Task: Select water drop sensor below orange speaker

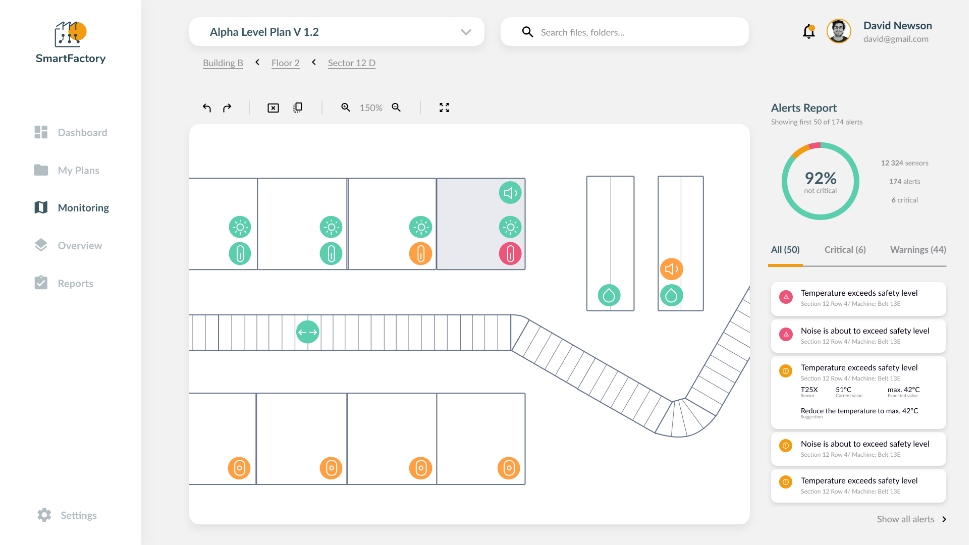Action: point(672,295)
